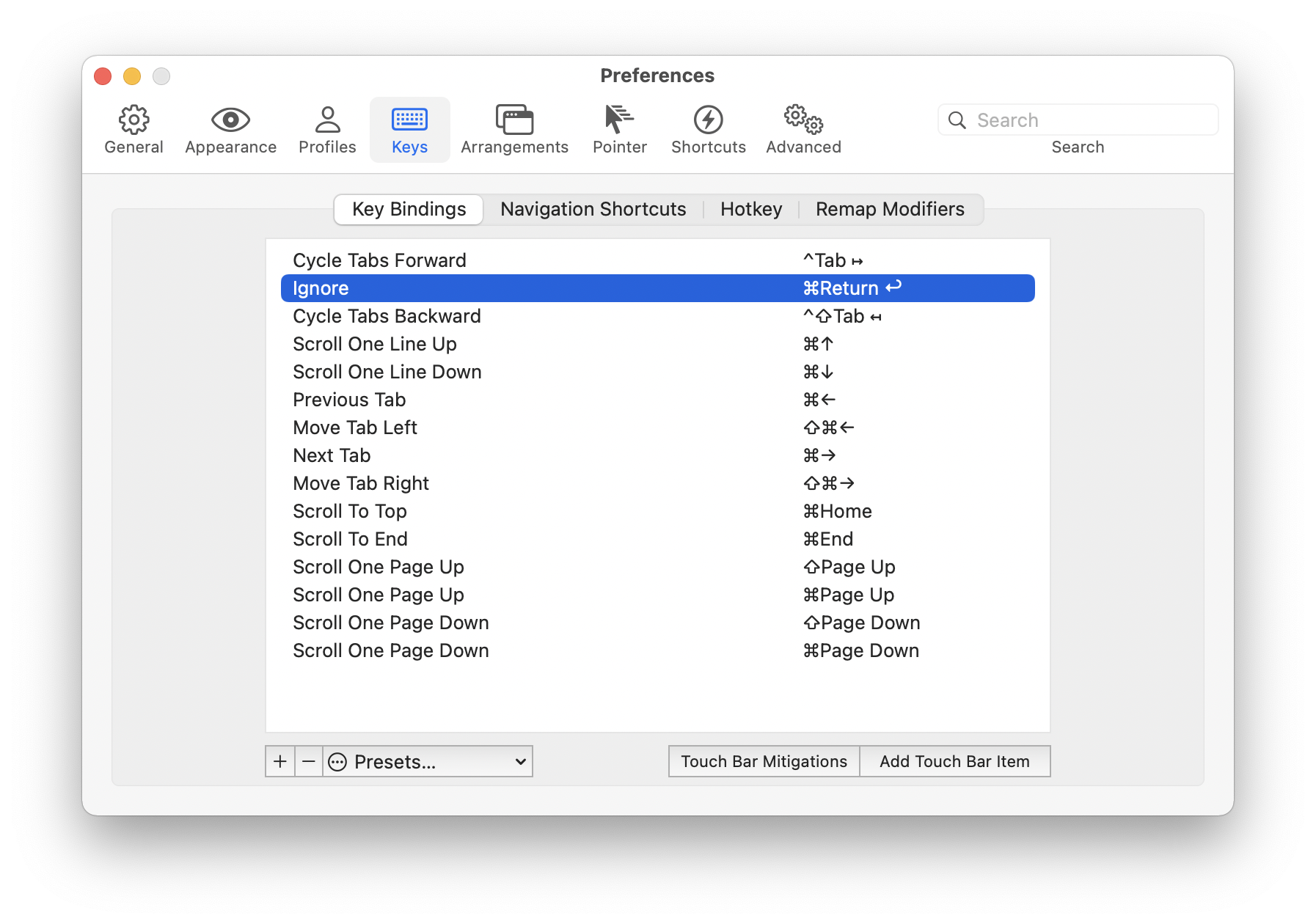Add a new key binding with plus

click(280, 761)
